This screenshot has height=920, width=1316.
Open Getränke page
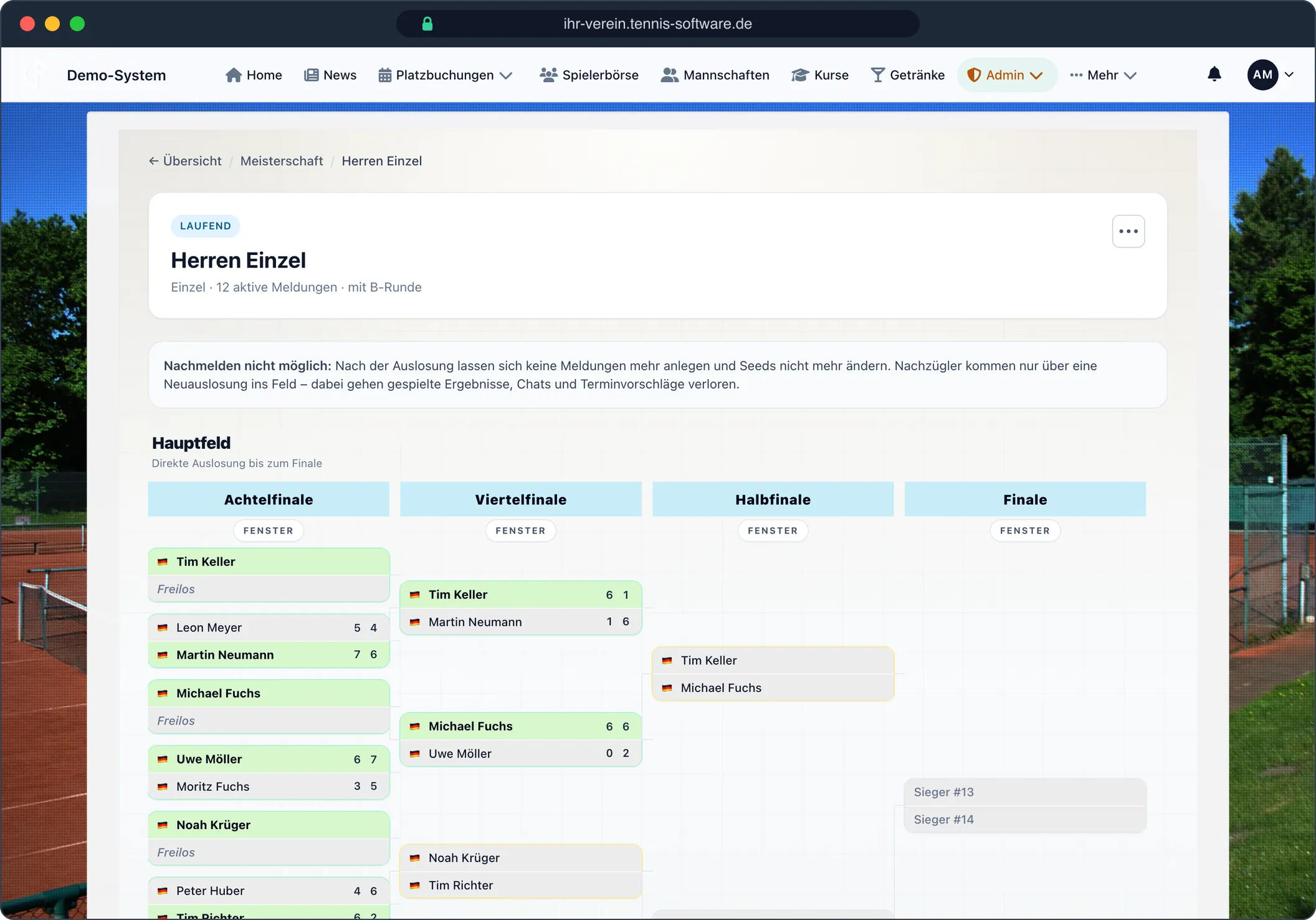pos(907,75)
